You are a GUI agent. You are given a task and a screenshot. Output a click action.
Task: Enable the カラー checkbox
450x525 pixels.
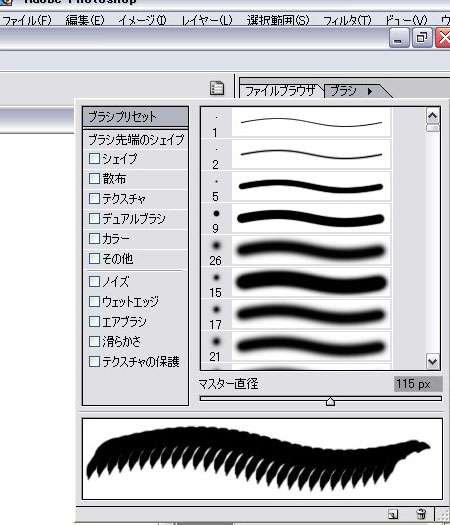click(94, 239)
